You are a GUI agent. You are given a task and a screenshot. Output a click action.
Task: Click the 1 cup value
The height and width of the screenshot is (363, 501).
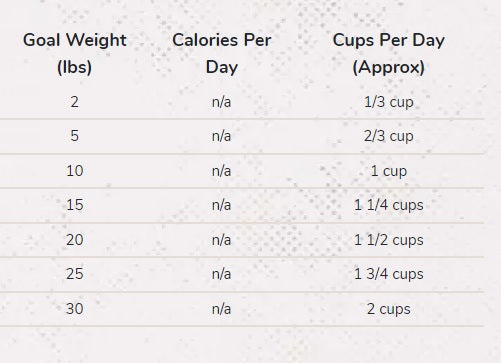coord(389,171)
